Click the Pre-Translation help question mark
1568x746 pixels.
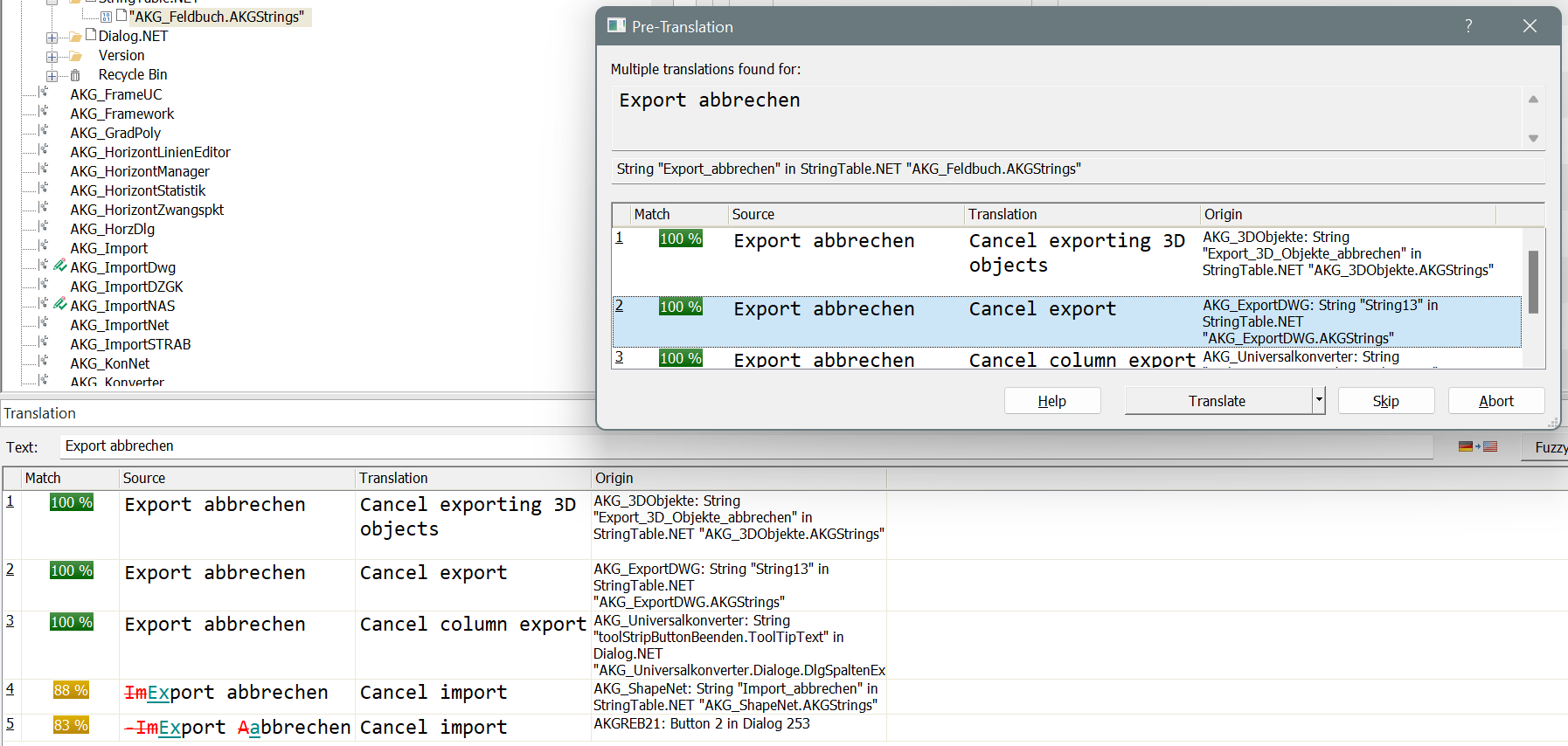pos(1468,26)
